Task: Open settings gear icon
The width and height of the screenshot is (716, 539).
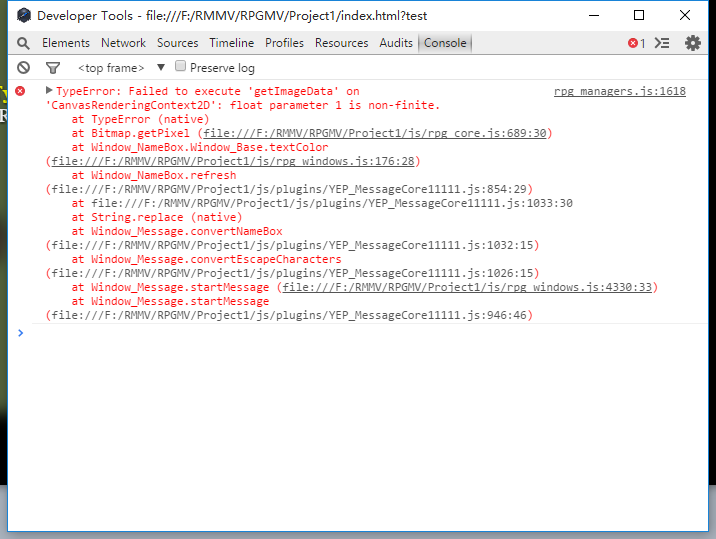Action: click(x=693, y=43)
